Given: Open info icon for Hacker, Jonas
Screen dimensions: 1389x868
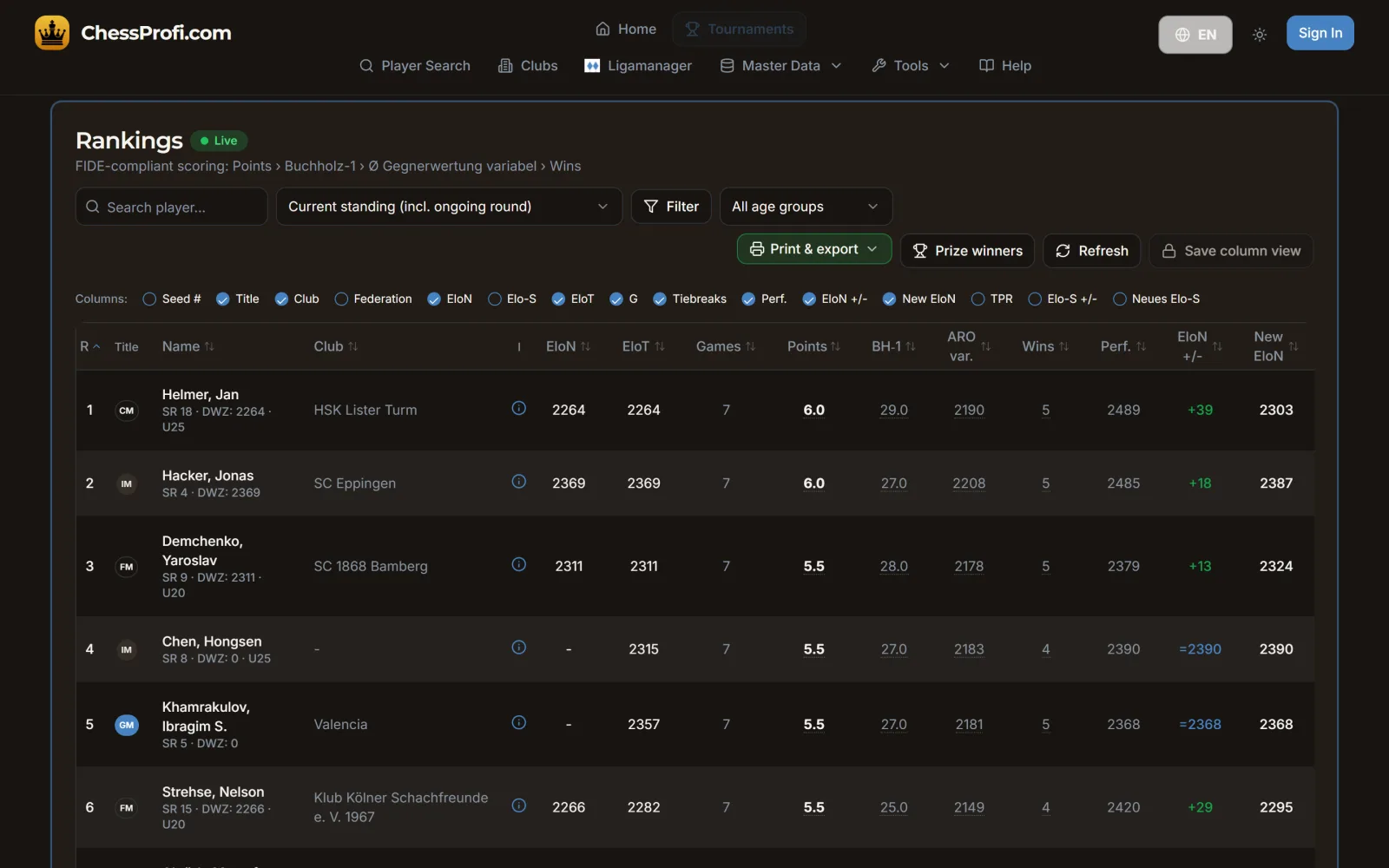Looking at the screenshot, I should coord(519,482).
